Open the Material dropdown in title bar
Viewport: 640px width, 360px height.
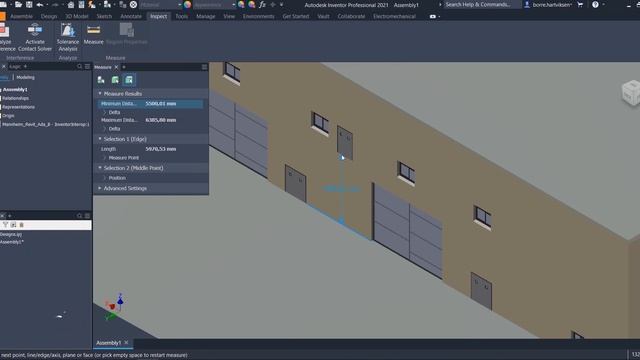[161, 5]
